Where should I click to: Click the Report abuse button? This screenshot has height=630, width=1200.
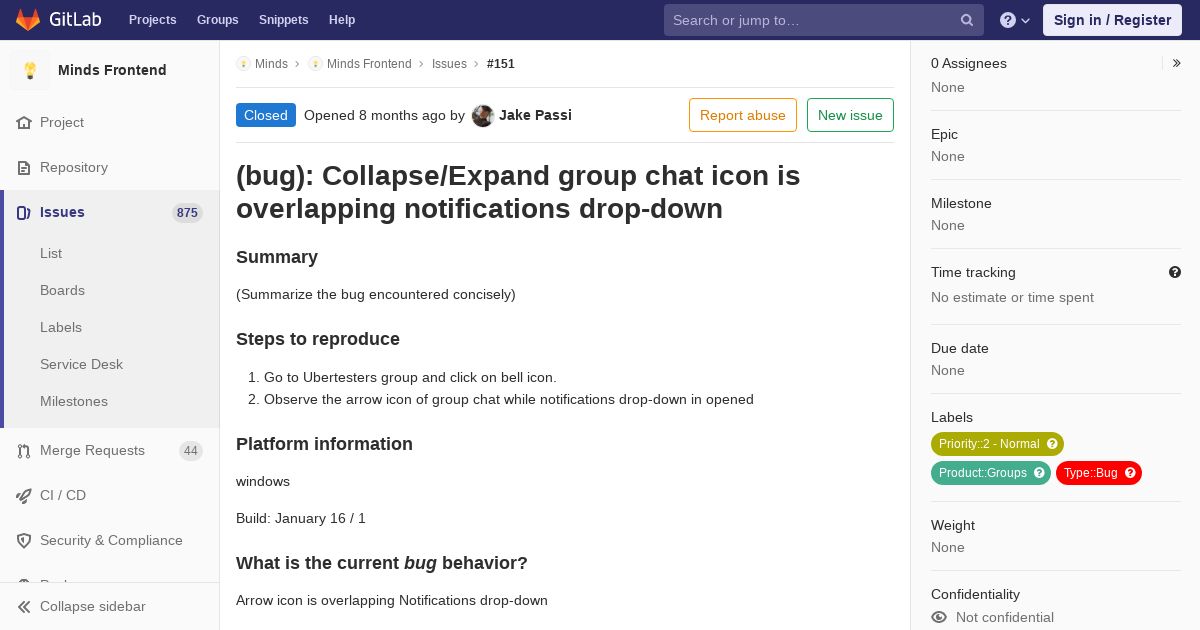pos(743,115)
